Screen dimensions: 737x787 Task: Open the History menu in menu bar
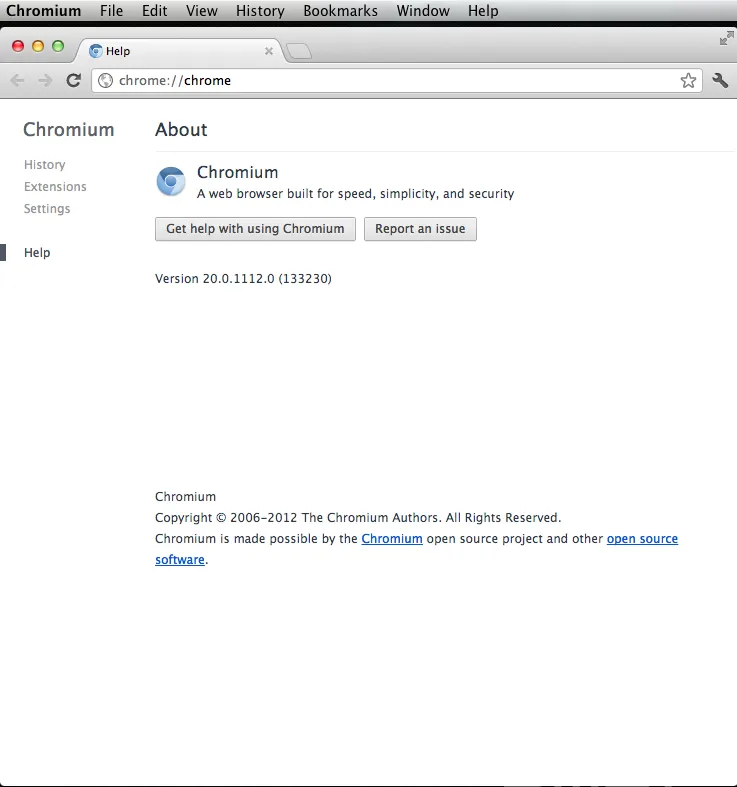click(260, 11)
